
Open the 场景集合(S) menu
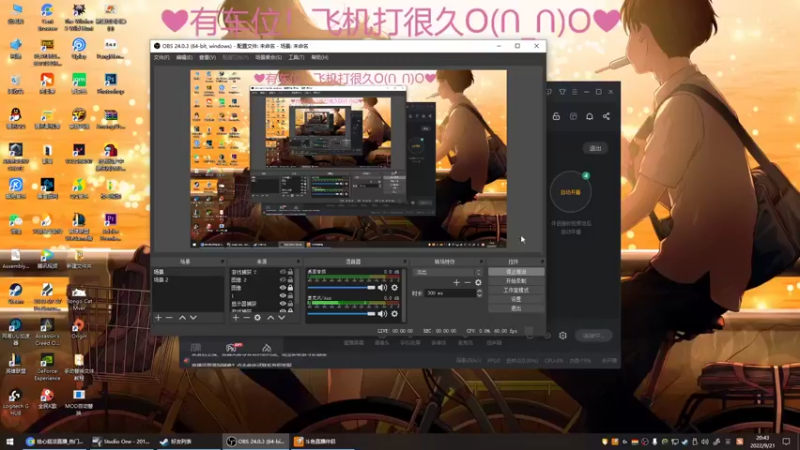(x=268, y=58)
